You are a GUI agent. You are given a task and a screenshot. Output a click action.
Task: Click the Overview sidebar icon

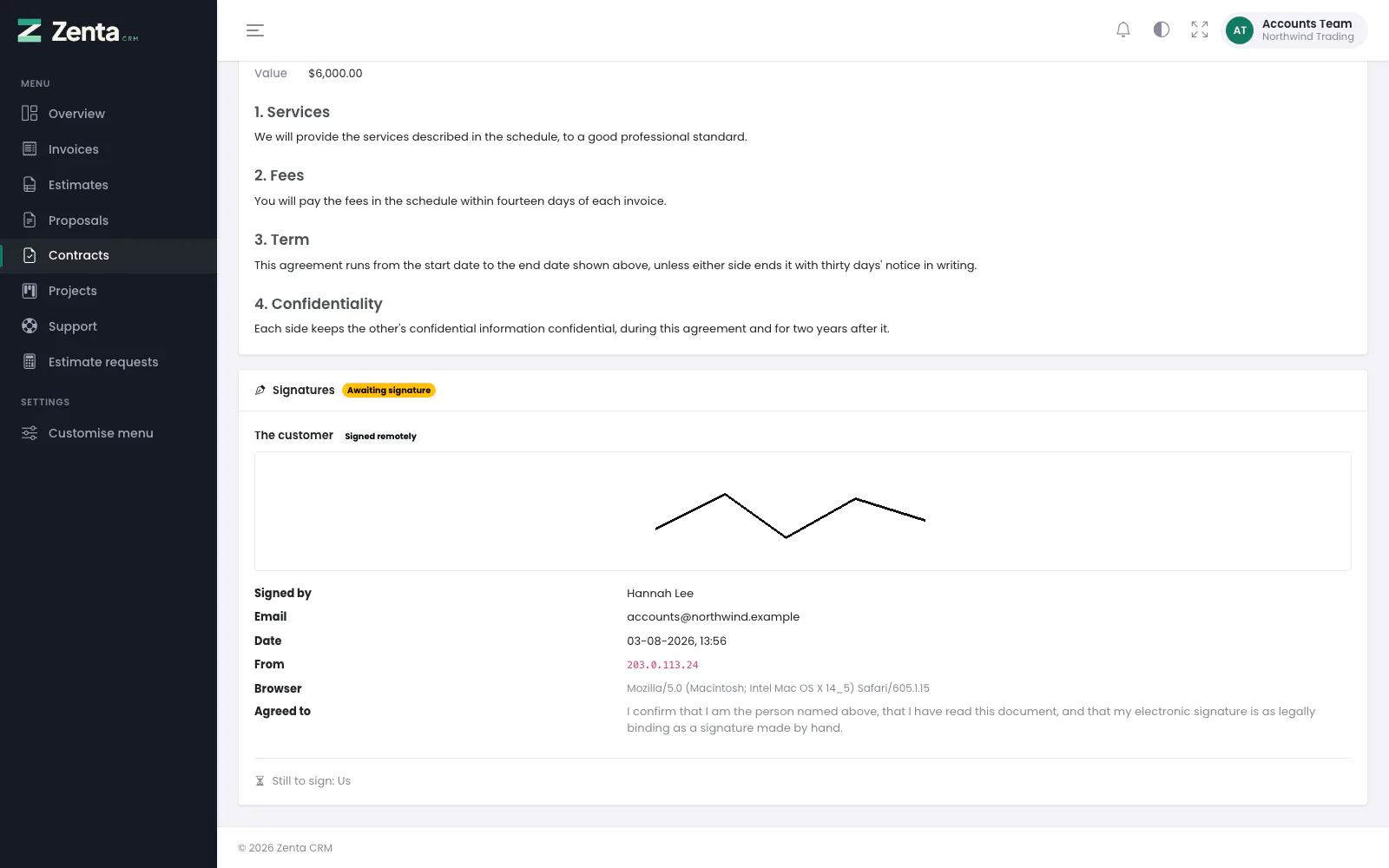[30, 114]
